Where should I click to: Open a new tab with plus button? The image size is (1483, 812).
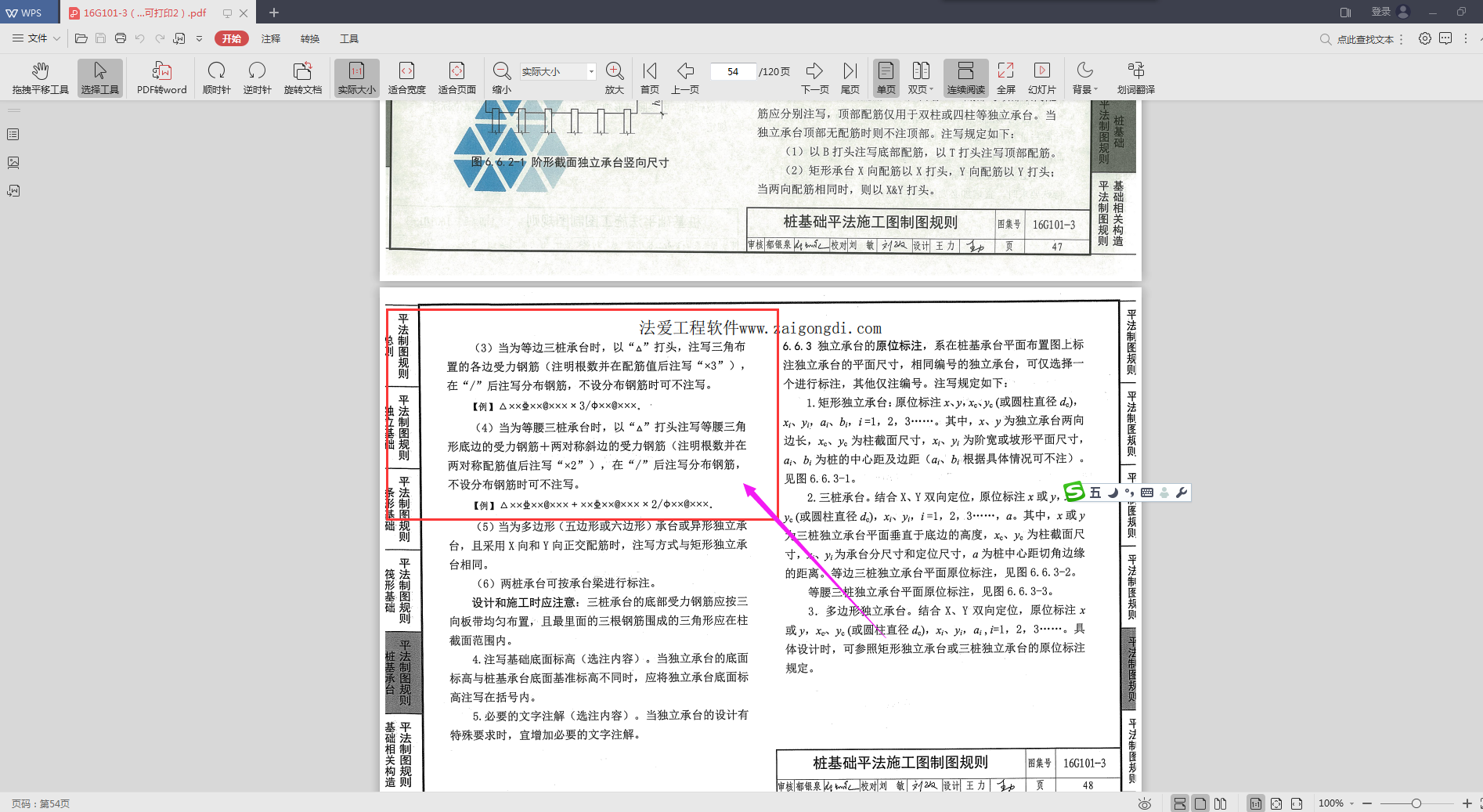click(274, 13)
